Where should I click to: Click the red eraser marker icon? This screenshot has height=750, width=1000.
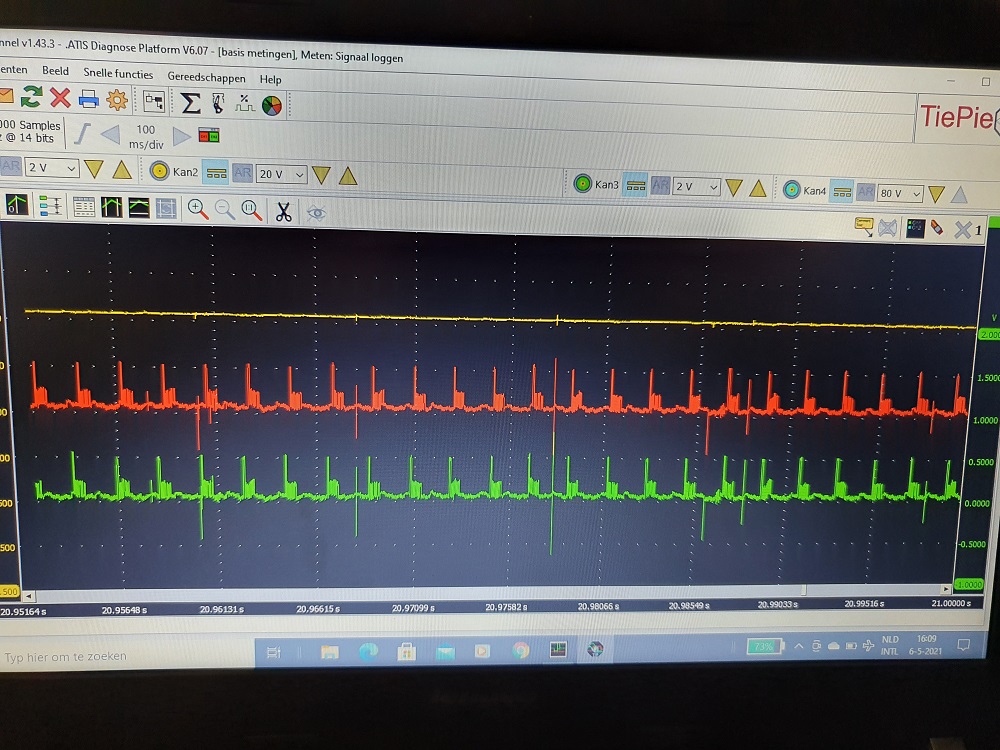pyautogui.click(x=937, y=228)
